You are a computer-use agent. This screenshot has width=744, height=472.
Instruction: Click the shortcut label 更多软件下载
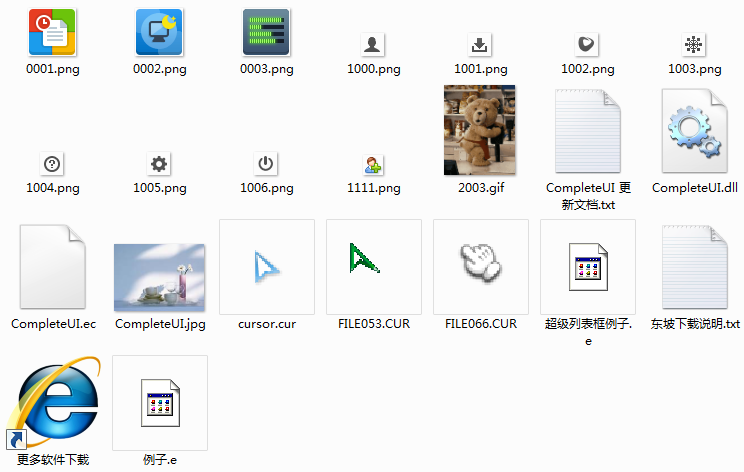click(x=53, y=460)
